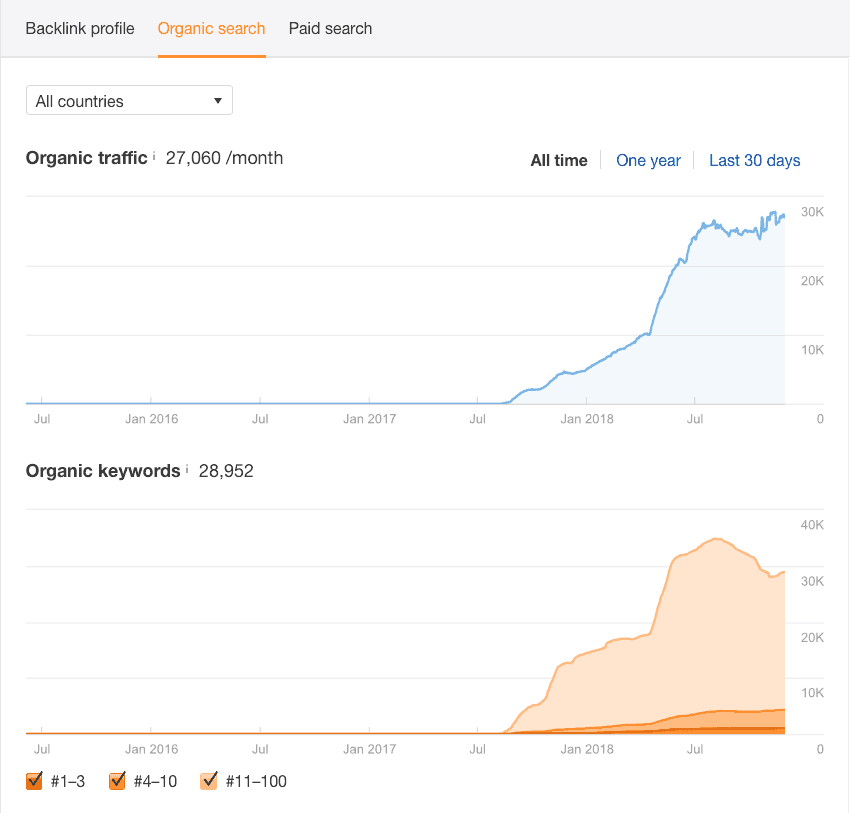The width and height of the screenshot is (850, 813).
Task: Select the Organic search tab
Action: click(x=211, y=28)
